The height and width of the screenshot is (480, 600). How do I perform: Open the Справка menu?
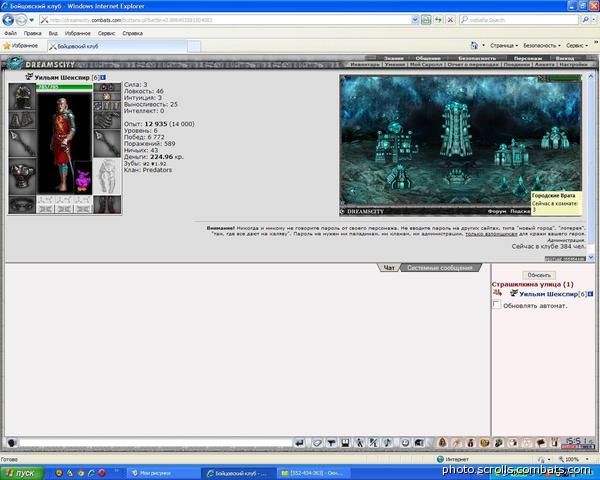tap(132, 33)
